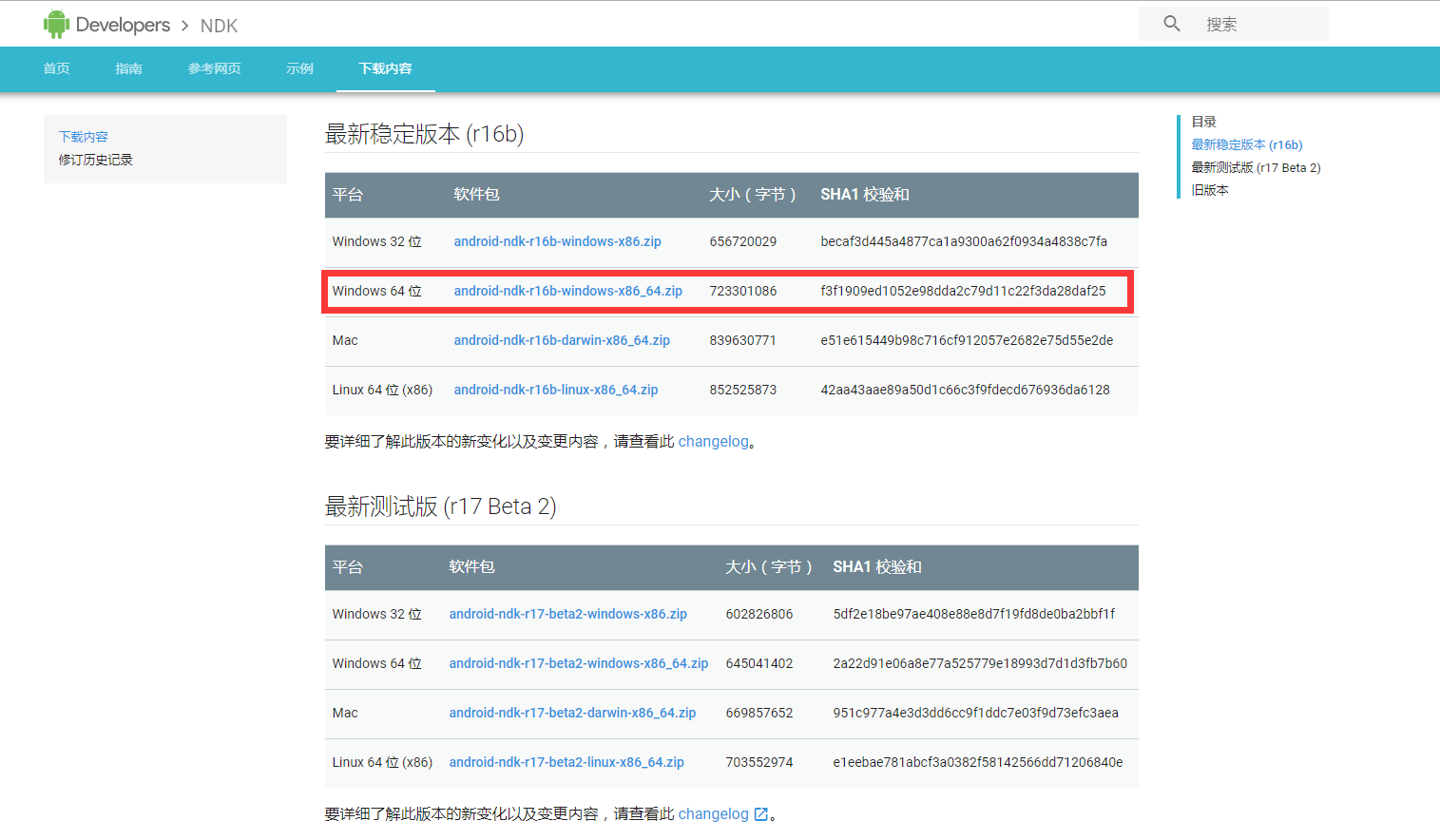This screenshot has height=840, width=1440.
Task: Focus the 搜索 search field
Action: [x=1234, y=24]
